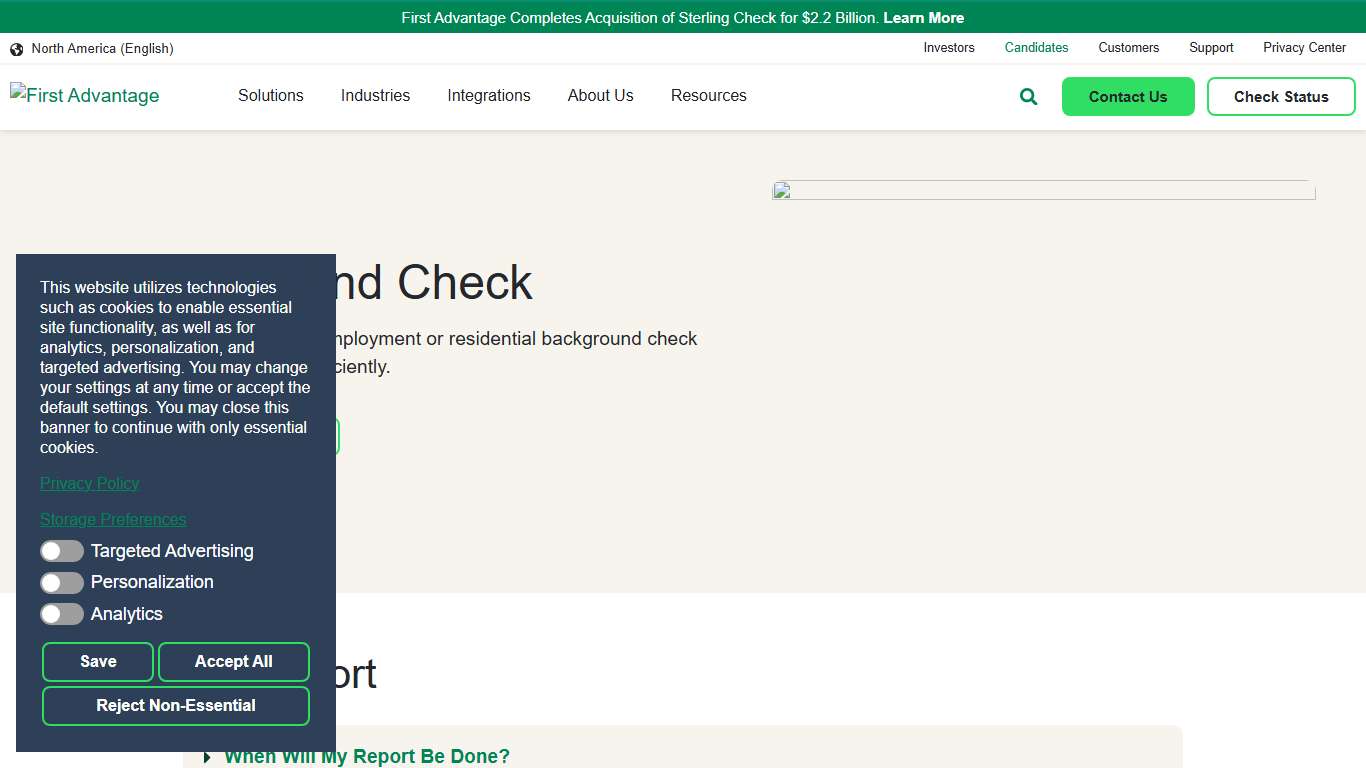
Task: Open the search function
Action: (1027, 96)
